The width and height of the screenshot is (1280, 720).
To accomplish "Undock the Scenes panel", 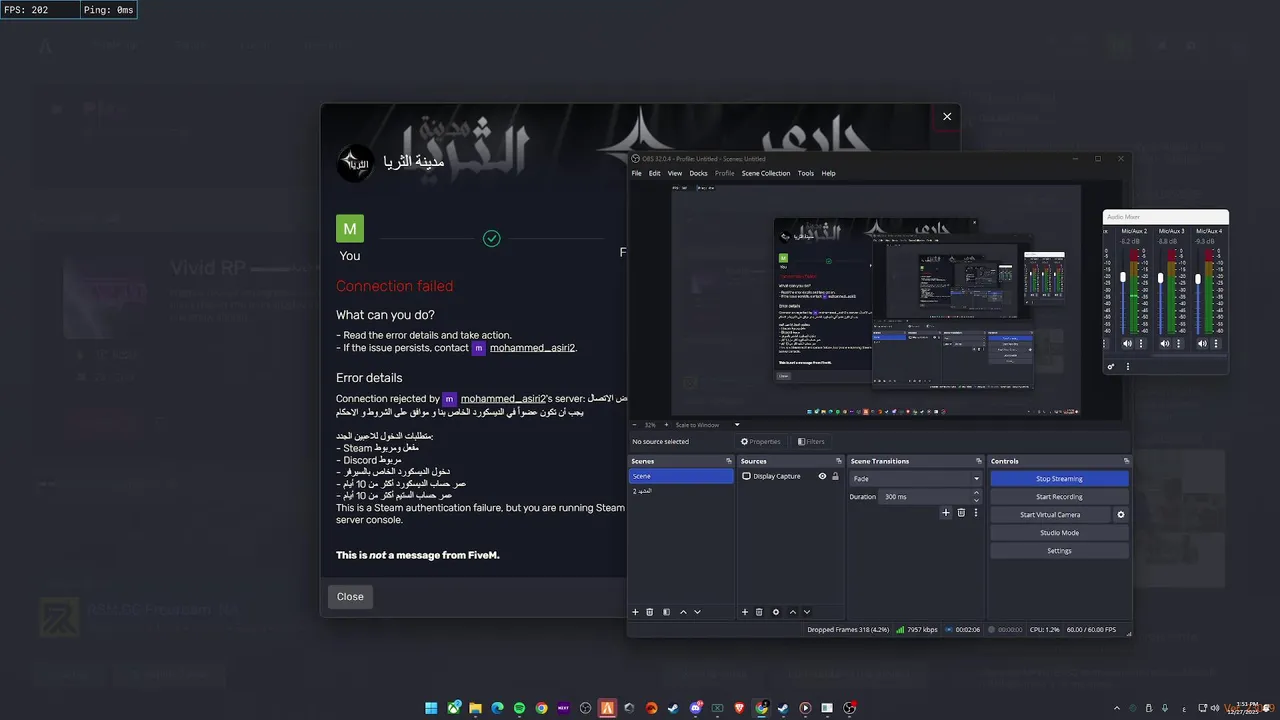I will coord(728,461).
